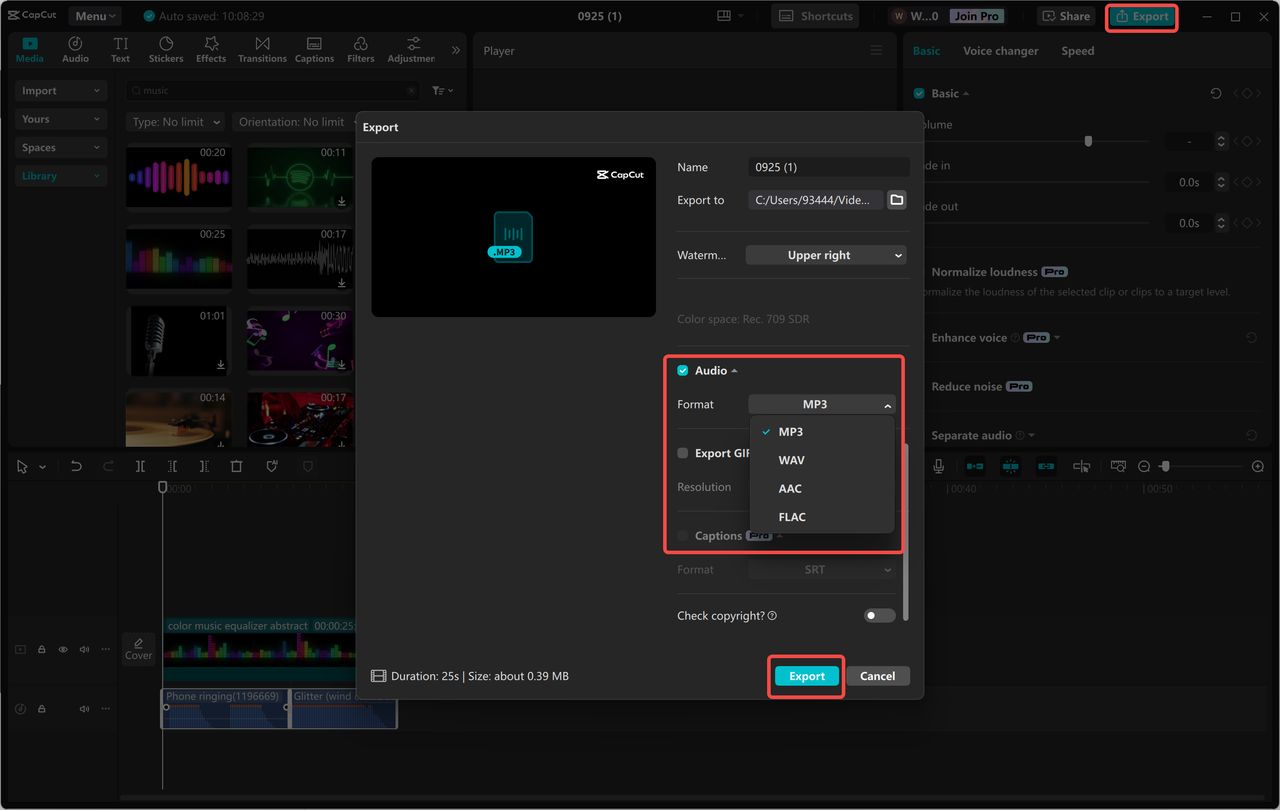This screenshot has width=1280, height=810.
Task: Click the Export button in the dialog
Action: [806, 676]
